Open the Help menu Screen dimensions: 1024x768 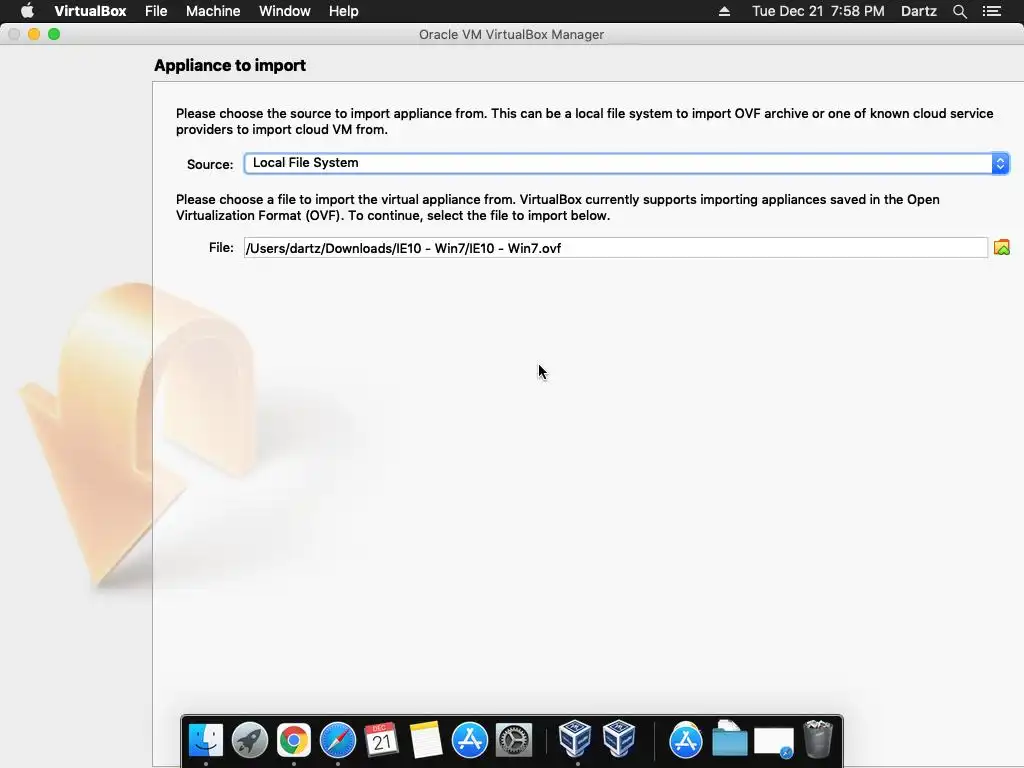344,11
